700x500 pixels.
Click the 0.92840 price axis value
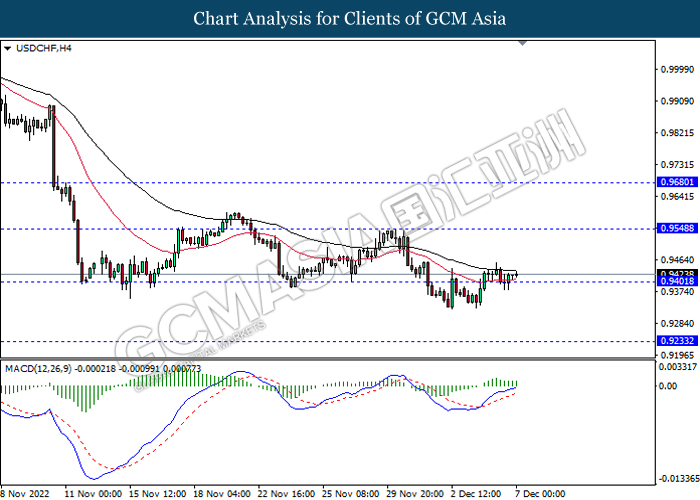tap(677, 323)
